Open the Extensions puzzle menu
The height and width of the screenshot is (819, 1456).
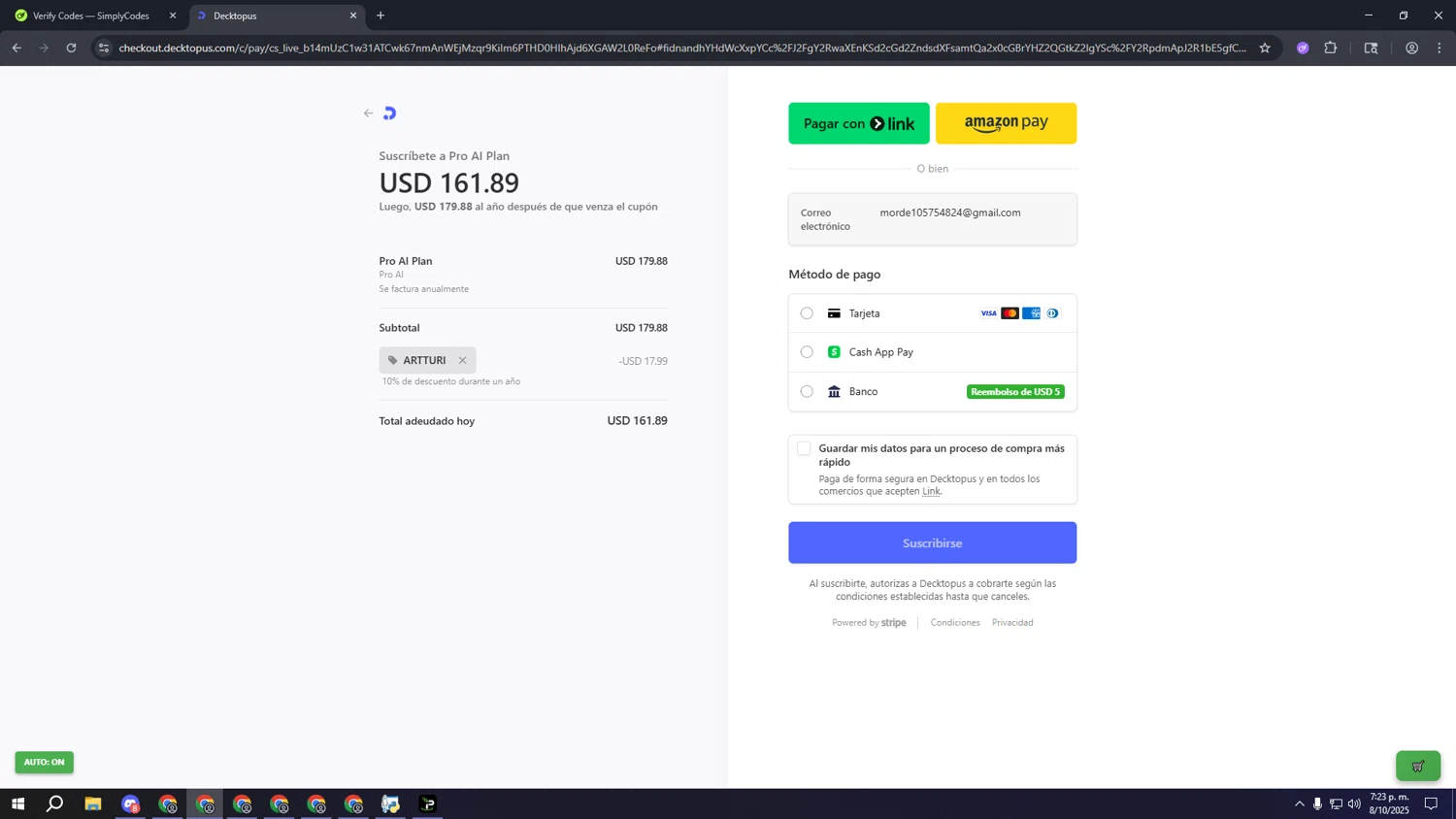tap(1331, 48)
